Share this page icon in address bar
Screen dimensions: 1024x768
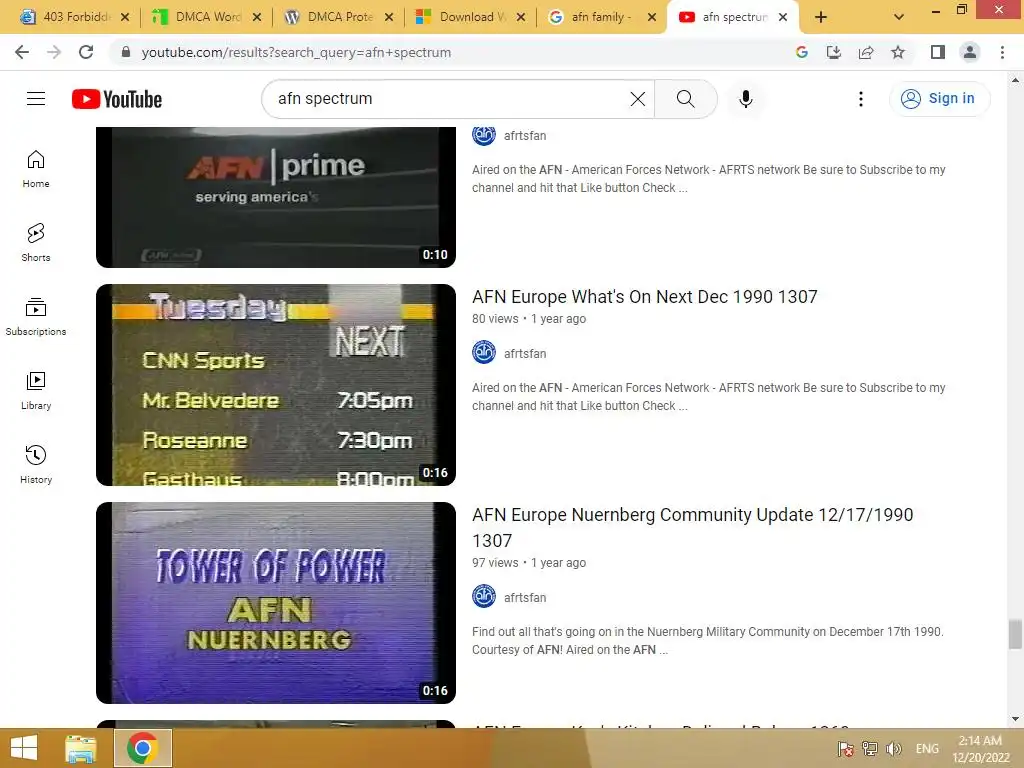coord(866,52)
